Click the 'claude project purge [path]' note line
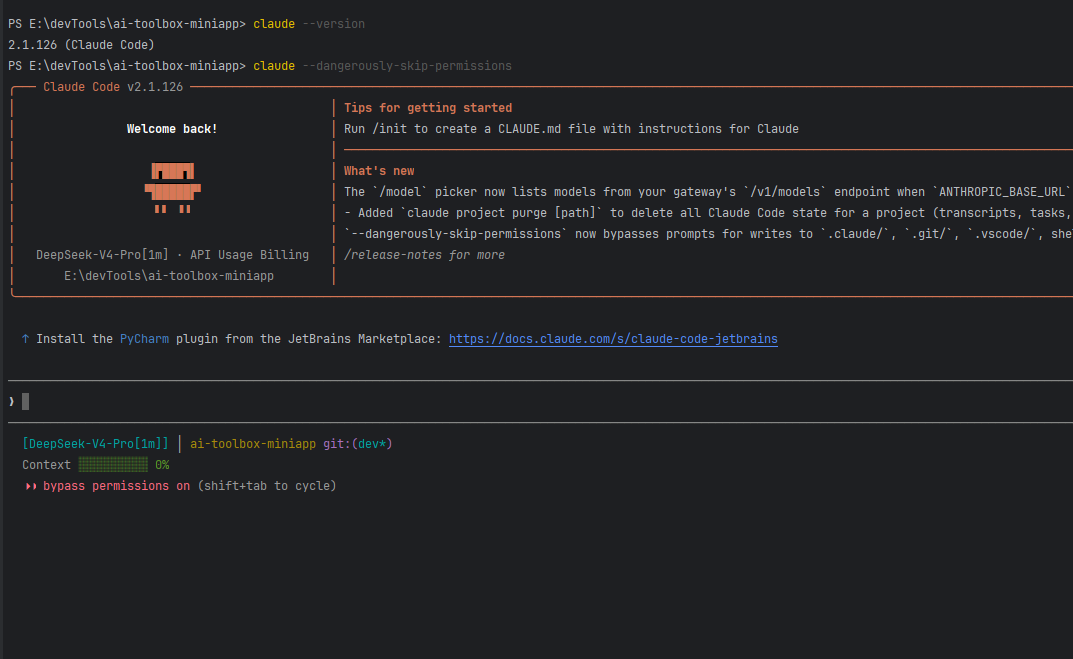 coord(708,213)
